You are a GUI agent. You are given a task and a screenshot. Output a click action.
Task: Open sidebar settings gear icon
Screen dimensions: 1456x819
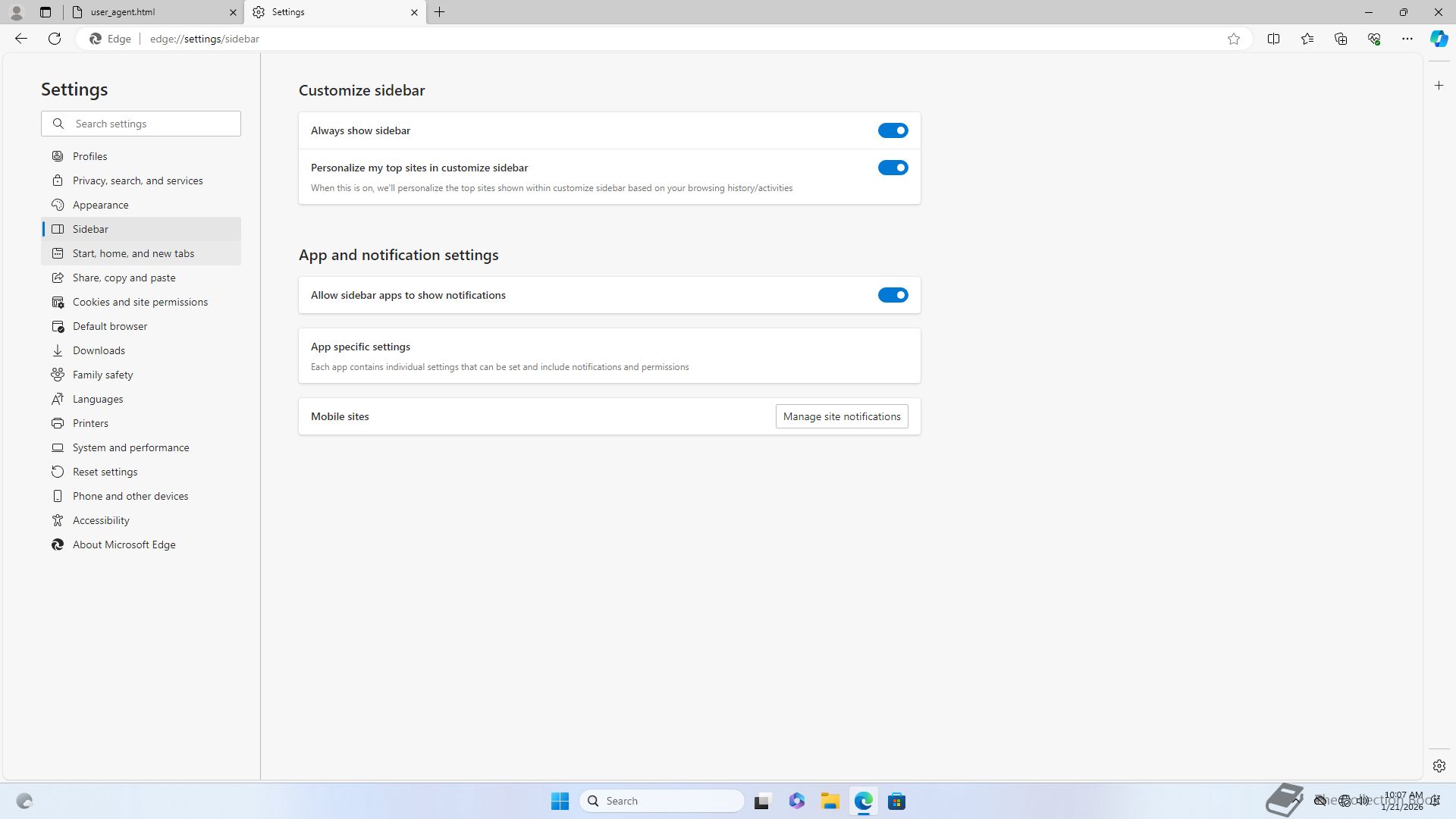click(x=1439, y=766)
